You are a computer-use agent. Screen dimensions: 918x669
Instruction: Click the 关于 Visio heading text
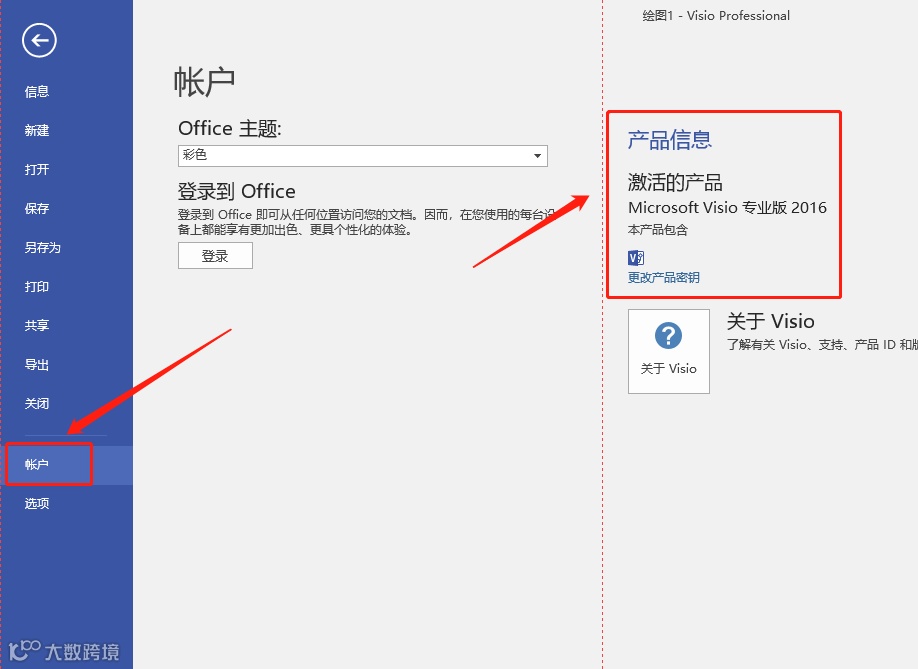pyautogui.click(x=770, y=321)
